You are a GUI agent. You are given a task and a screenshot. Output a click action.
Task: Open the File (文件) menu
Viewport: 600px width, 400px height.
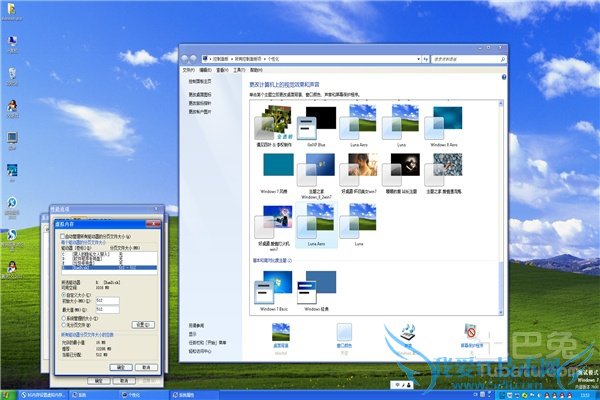click(x=188, y=71)
